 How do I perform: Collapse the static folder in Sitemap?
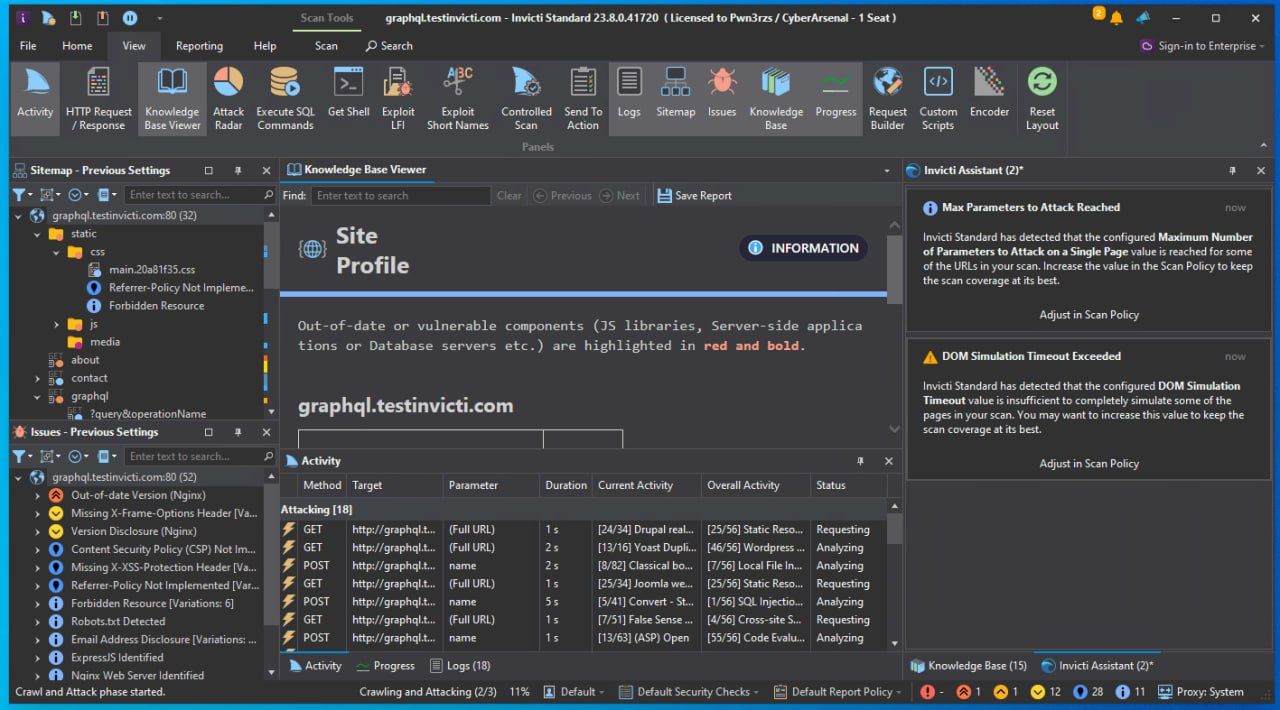[x=38, y=234]
